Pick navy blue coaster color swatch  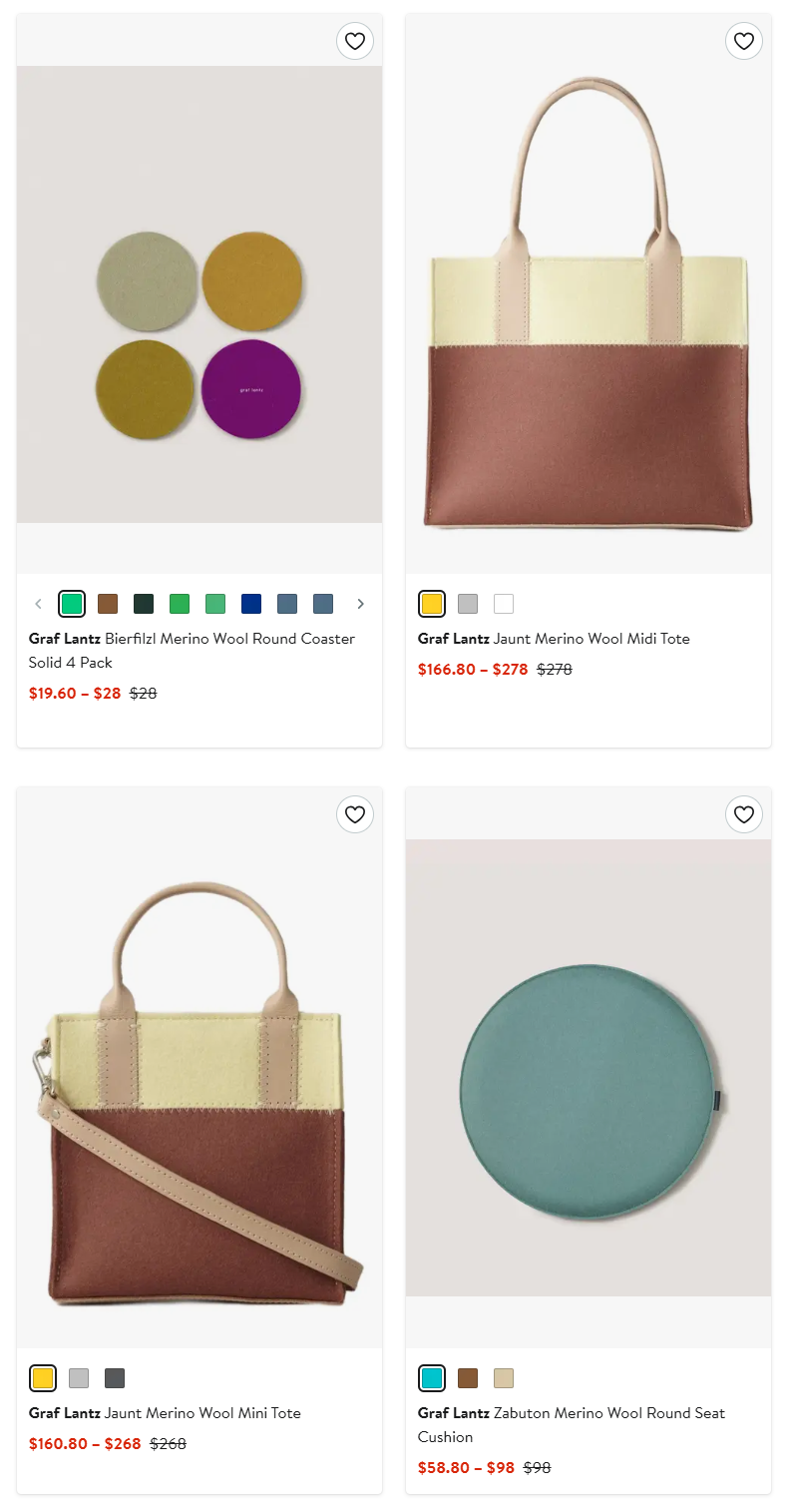tap(251, 604)
